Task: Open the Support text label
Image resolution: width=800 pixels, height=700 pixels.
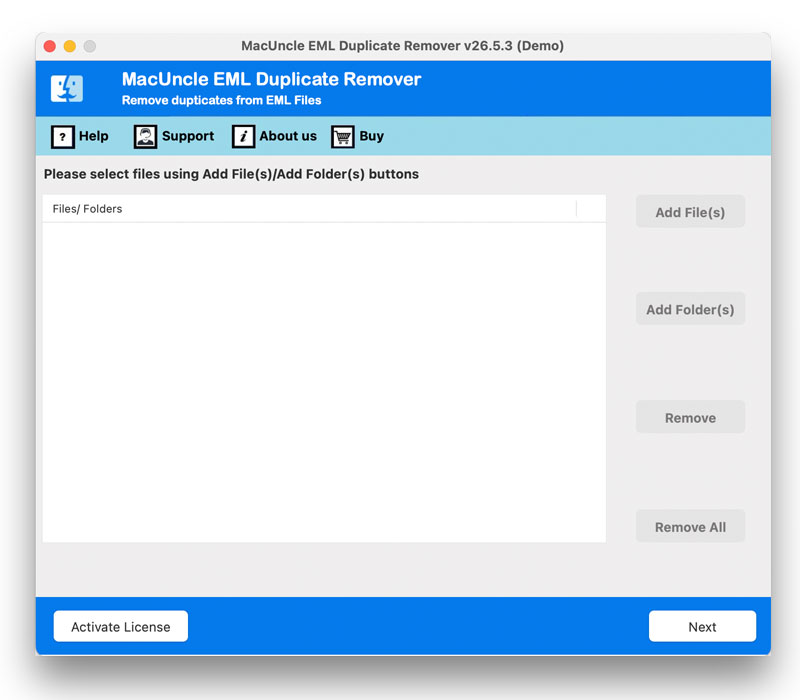Action: [188, 136]
